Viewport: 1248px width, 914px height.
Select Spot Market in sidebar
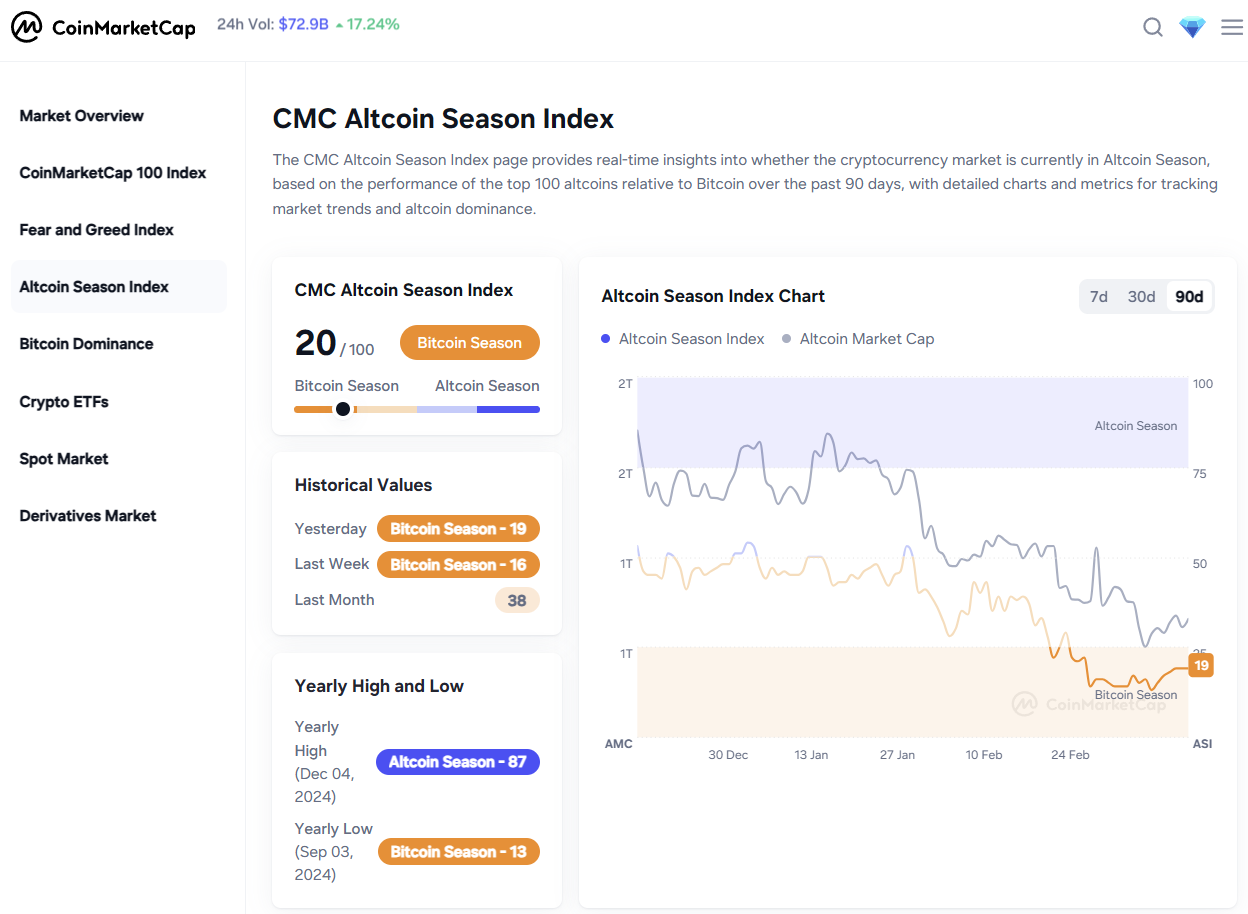[x=64, y=459]
